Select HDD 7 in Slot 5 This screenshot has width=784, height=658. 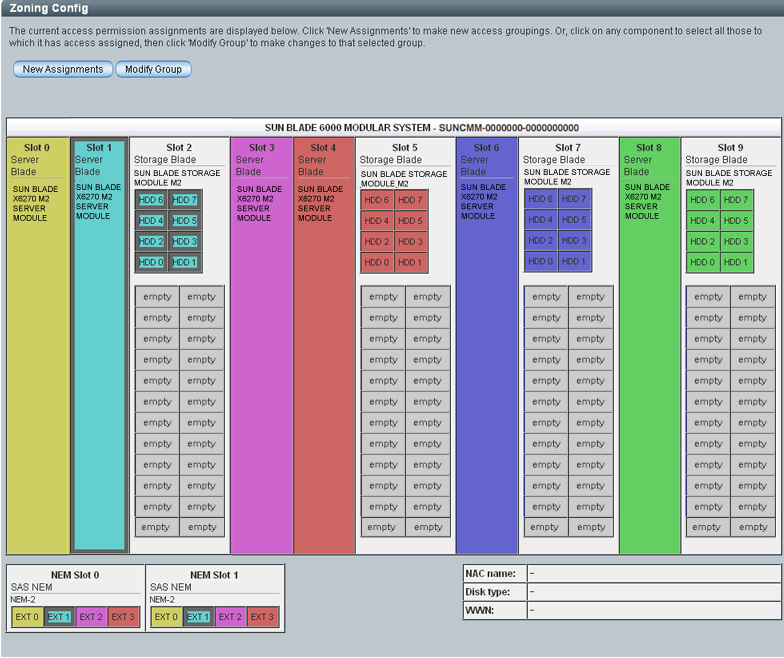pyautogui.click(x=410, y=200)
